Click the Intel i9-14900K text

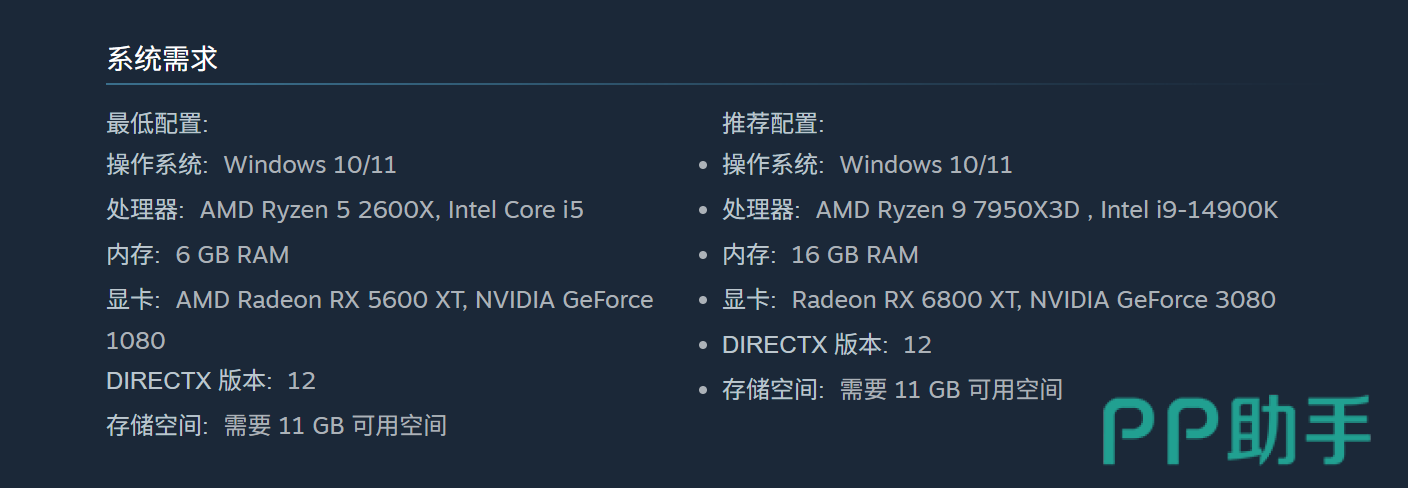coord(1190,210)
